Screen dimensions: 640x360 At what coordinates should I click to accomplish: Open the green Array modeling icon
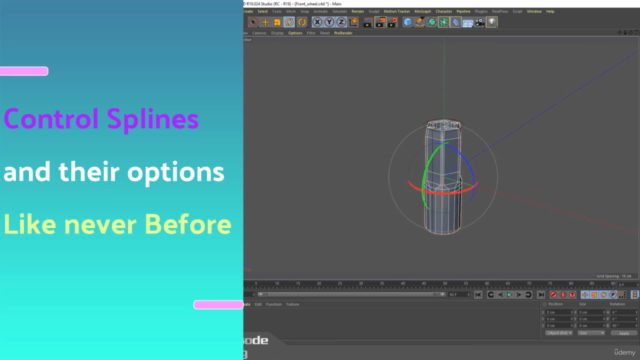pyautogui.click(x=443, y=22)
